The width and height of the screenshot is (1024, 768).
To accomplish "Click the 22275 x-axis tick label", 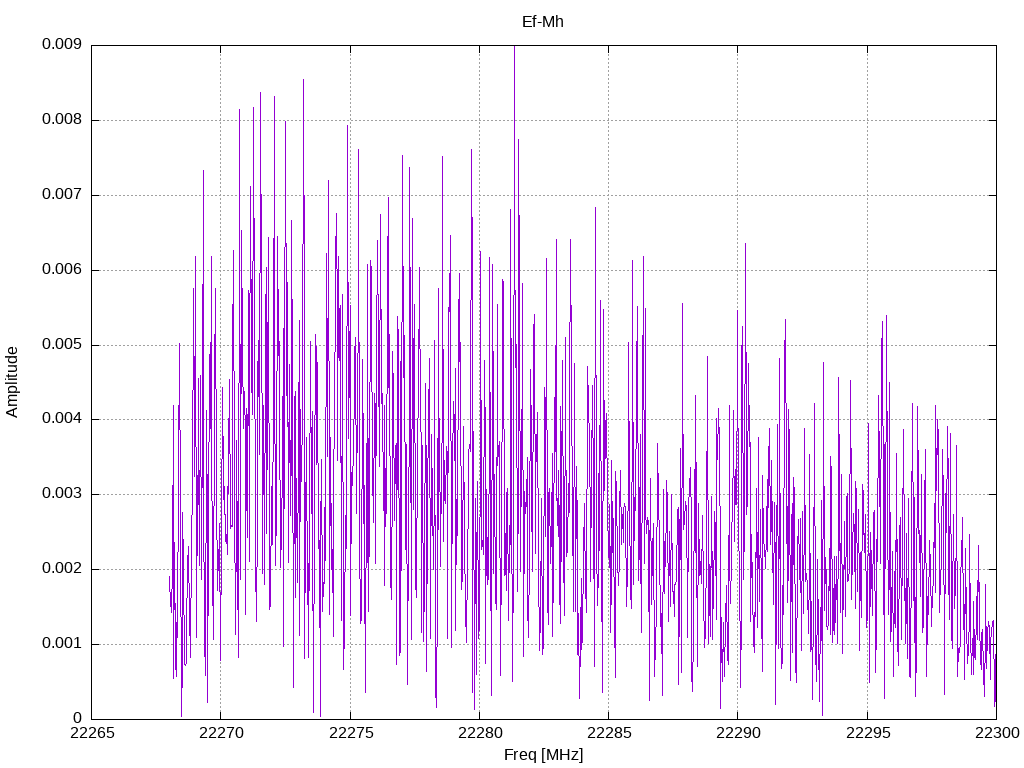I will click(350, 733).
